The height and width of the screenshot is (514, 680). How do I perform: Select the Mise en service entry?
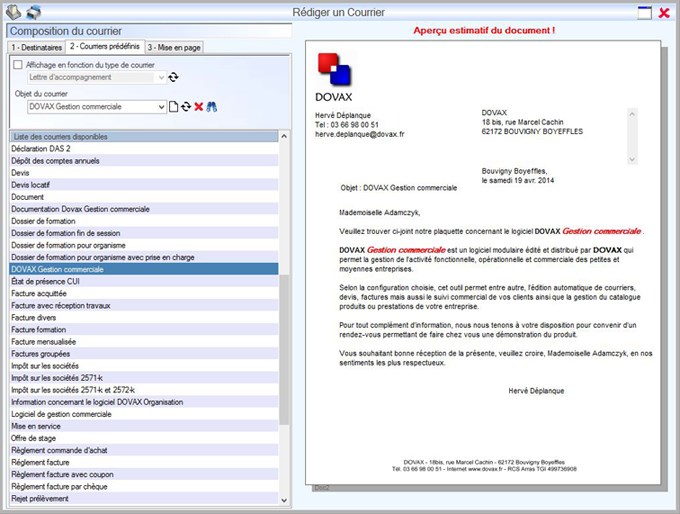pos(144,426)
